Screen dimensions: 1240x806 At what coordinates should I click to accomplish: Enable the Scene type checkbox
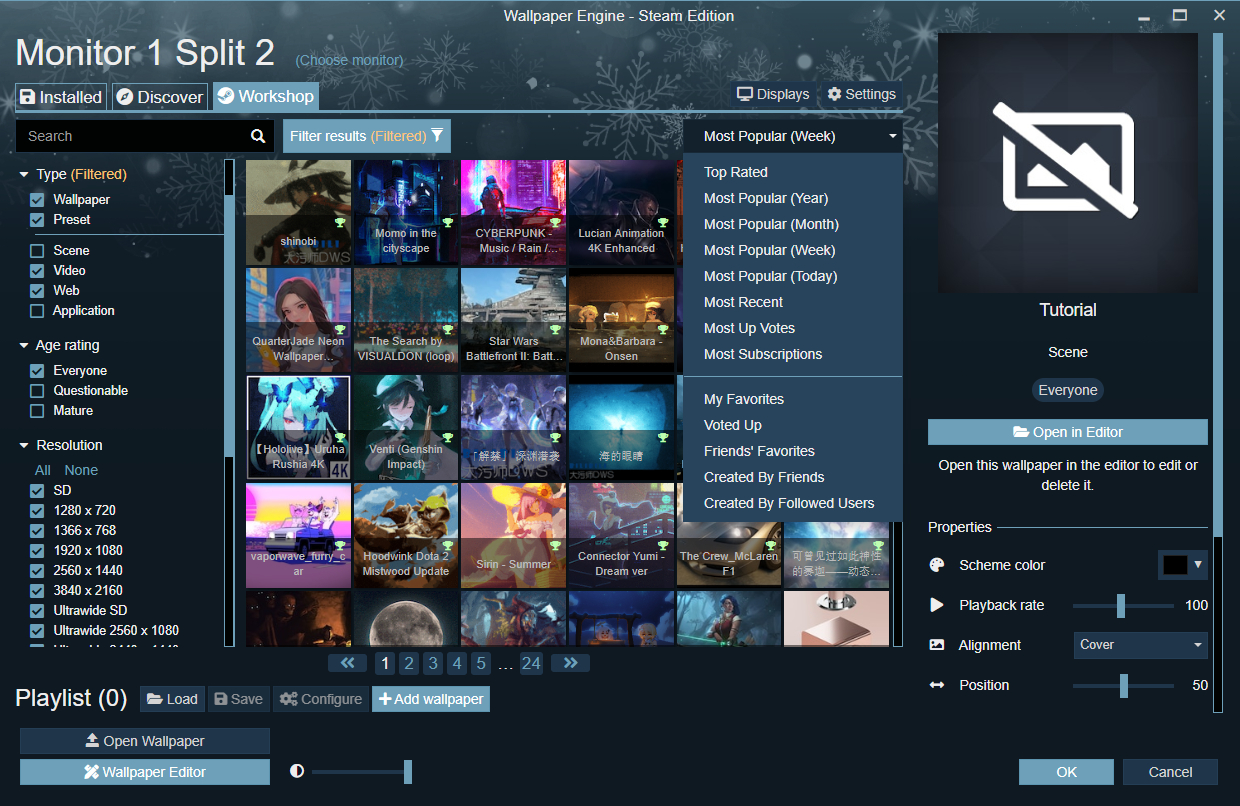coord(37,250)
